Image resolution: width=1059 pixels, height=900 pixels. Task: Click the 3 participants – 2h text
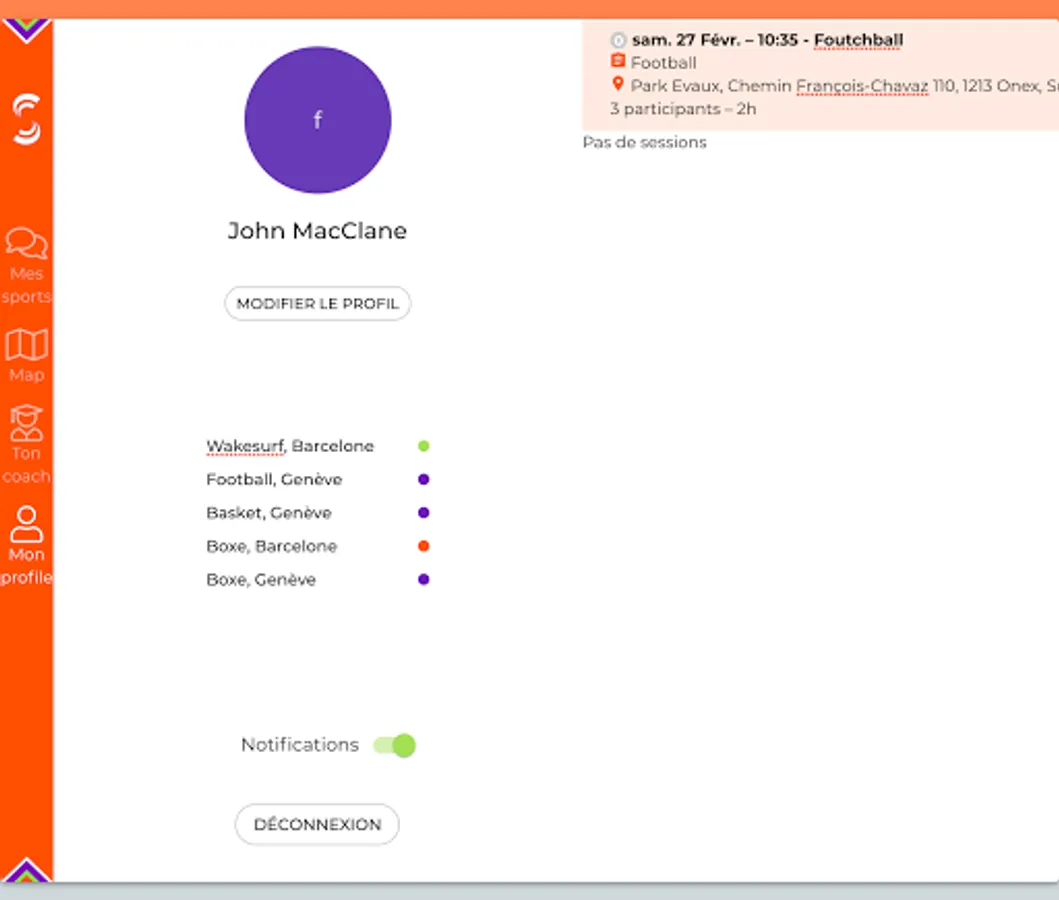[683, 109]
